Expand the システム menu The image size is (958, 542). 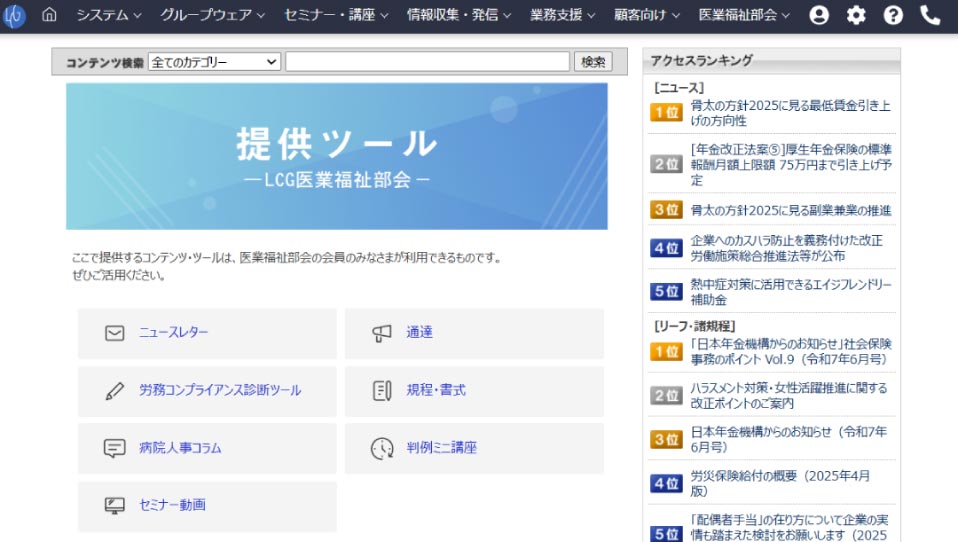click(109, 15)
